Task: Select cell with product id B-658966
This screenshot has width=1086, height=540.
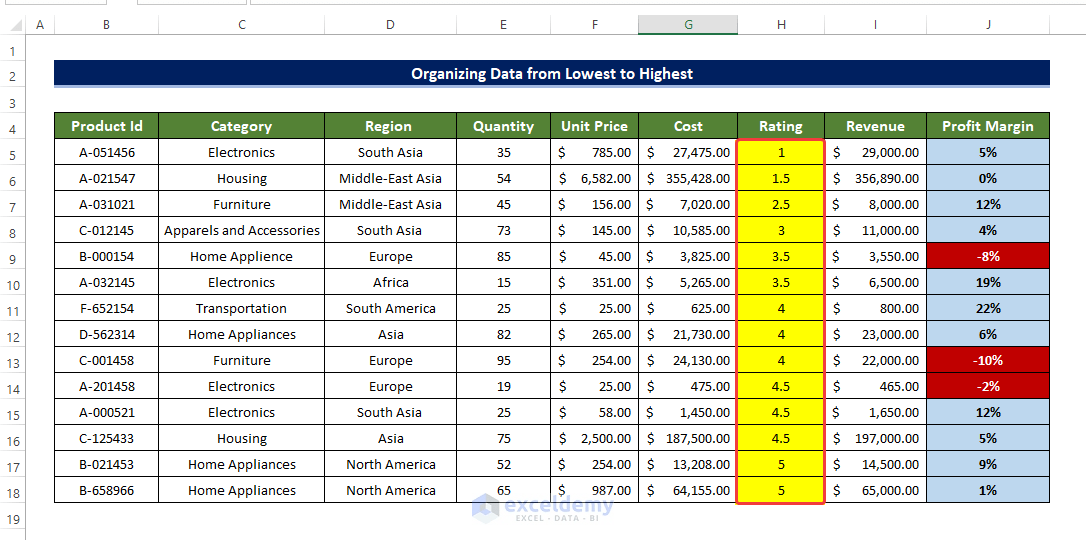Action: click(107, 490)
